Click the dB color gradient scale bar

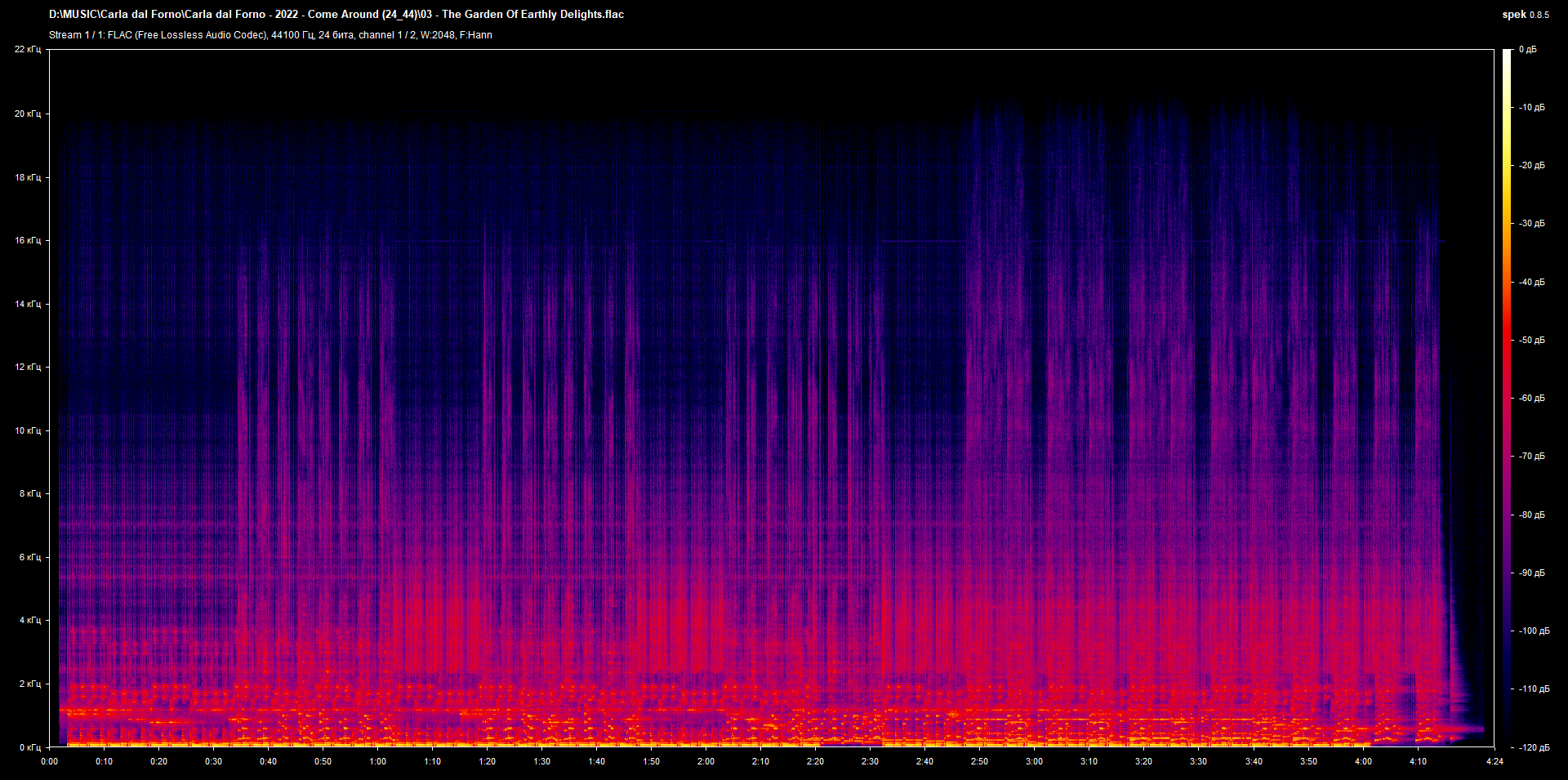[x=1507, y=399]
